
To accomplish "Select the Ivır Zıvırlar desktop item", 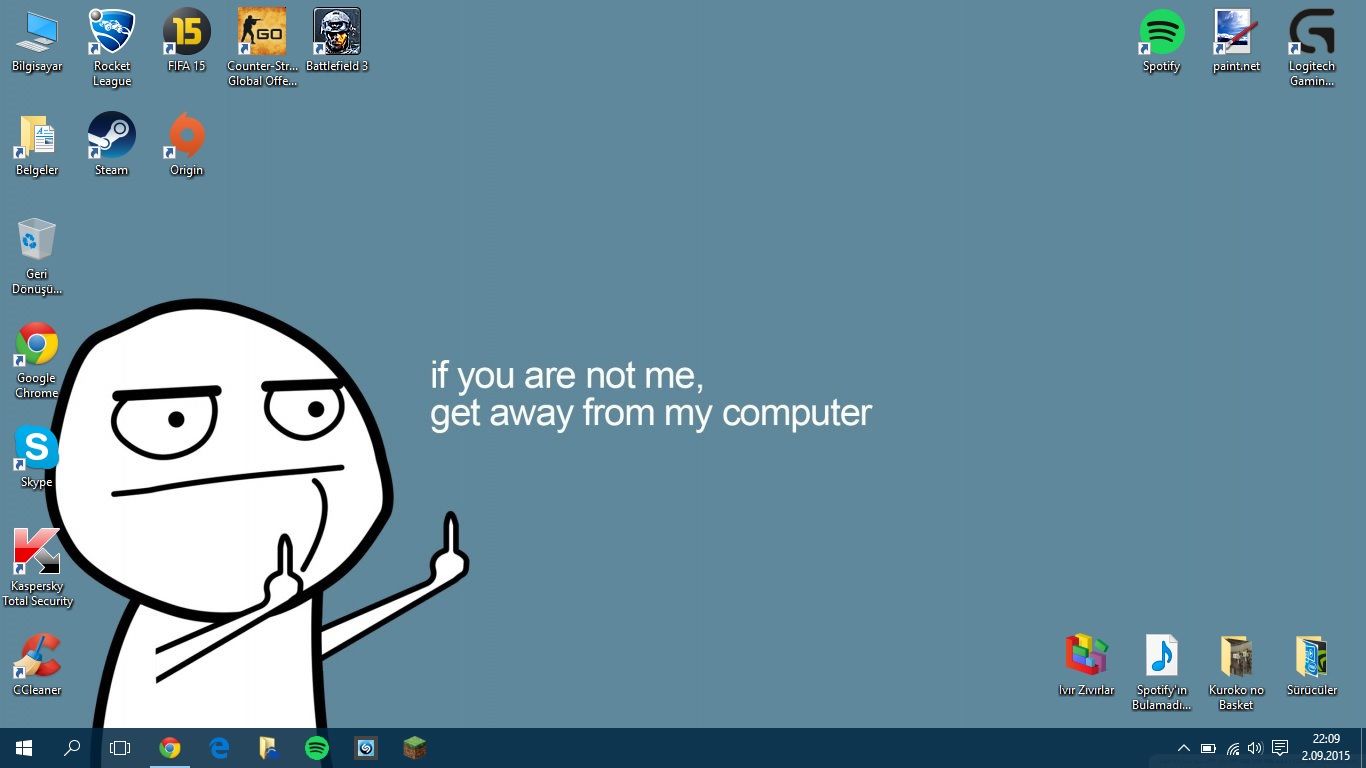I will tap(1086, 665).
